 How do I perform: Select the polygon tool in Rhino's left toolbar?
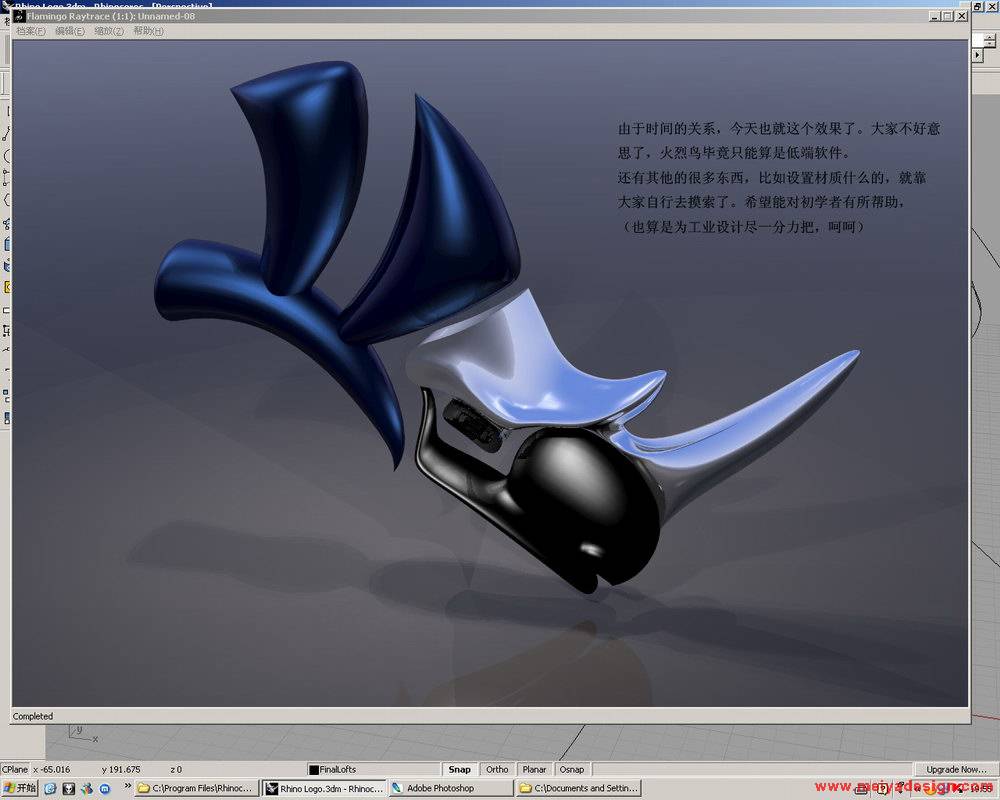(x=6, y=200)
